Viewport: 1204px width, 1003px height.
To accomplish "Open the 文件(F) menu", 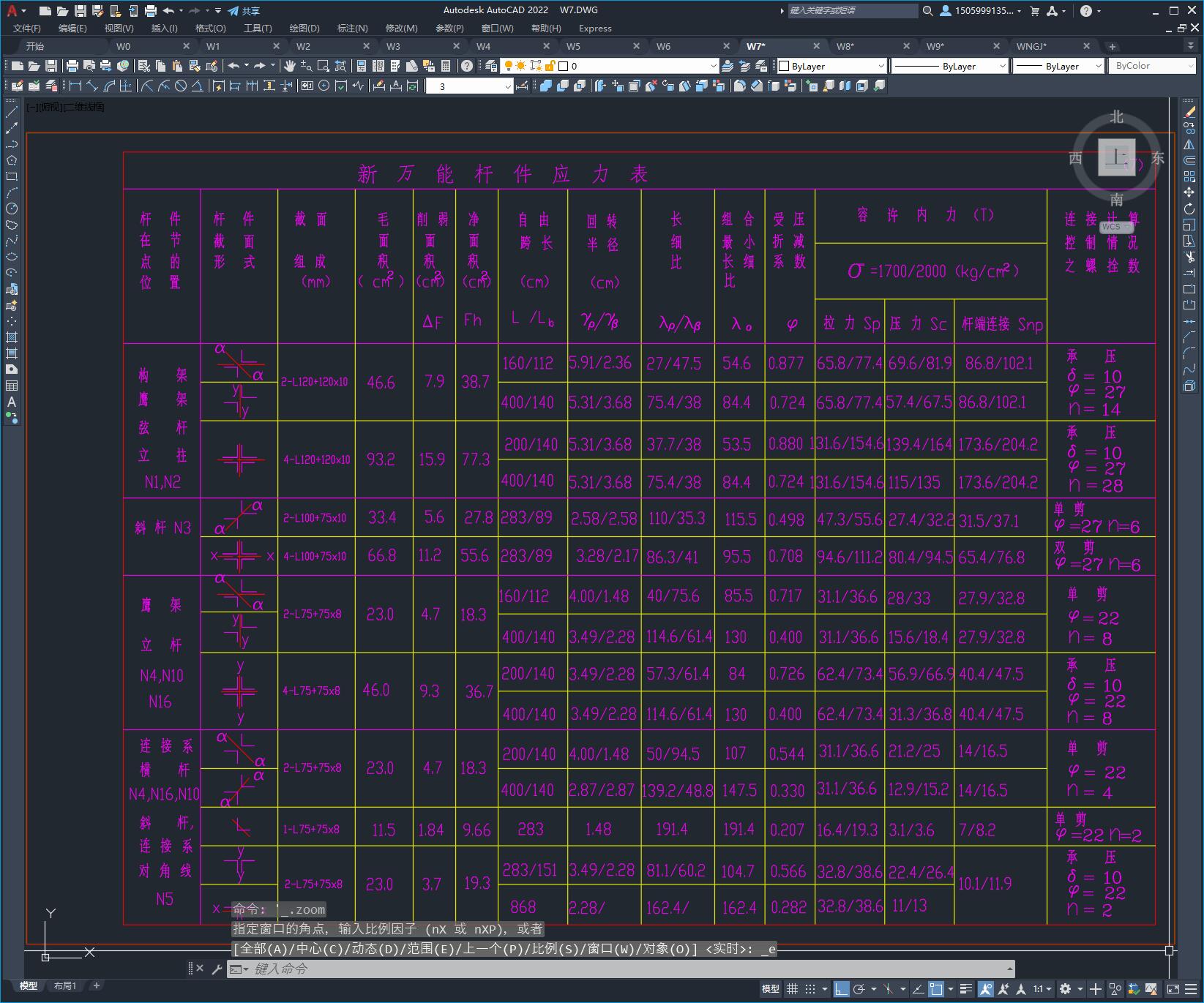I will [26, 28].
